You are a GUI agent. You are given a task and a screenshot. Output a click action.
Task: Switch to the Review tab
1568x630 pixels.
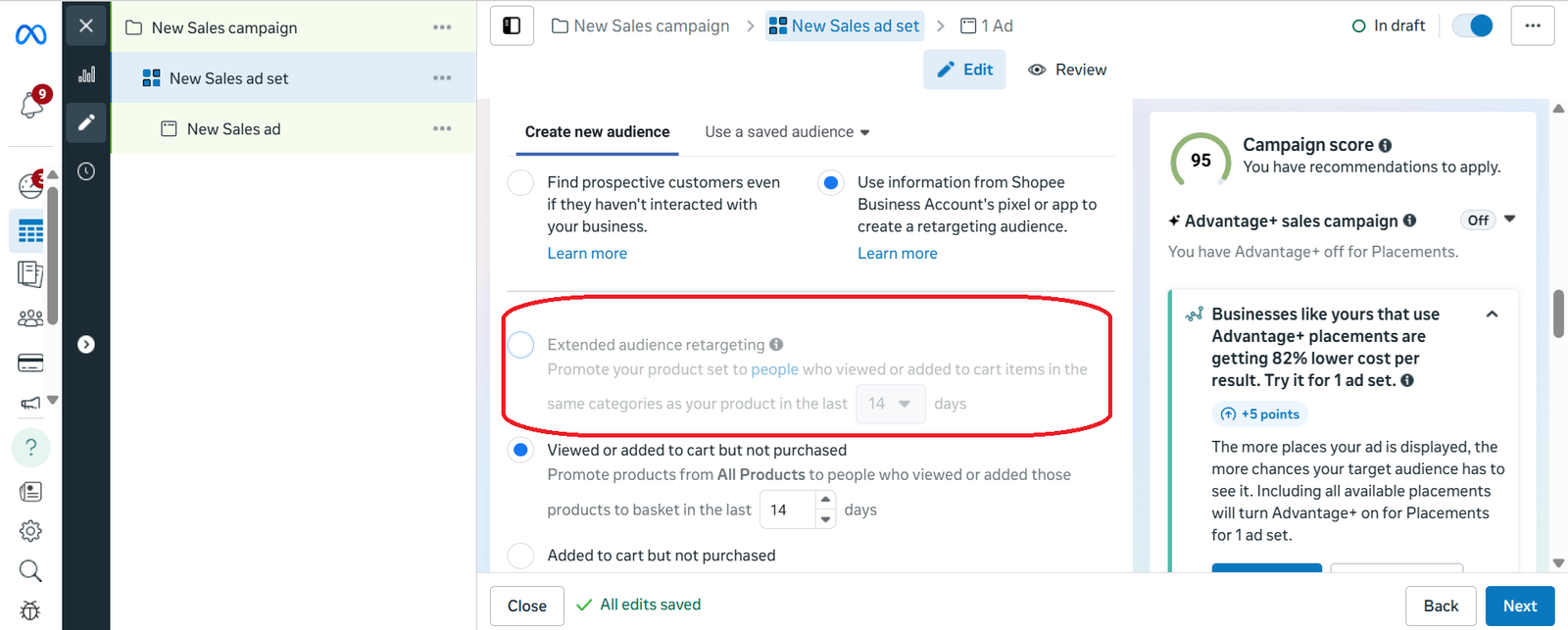click(x=1067, y=70)
